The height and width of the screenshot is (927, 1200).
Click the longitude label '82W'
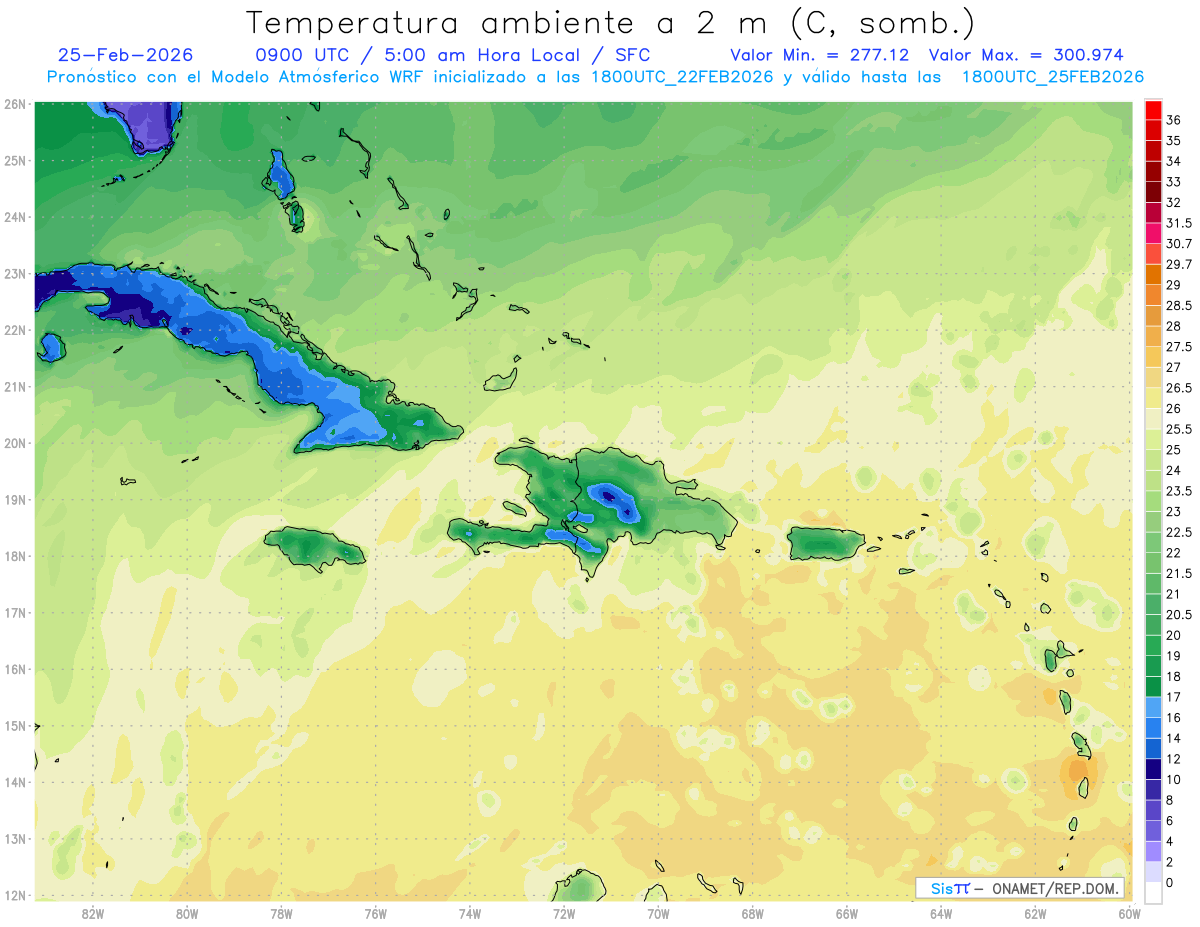pos(93,913)
